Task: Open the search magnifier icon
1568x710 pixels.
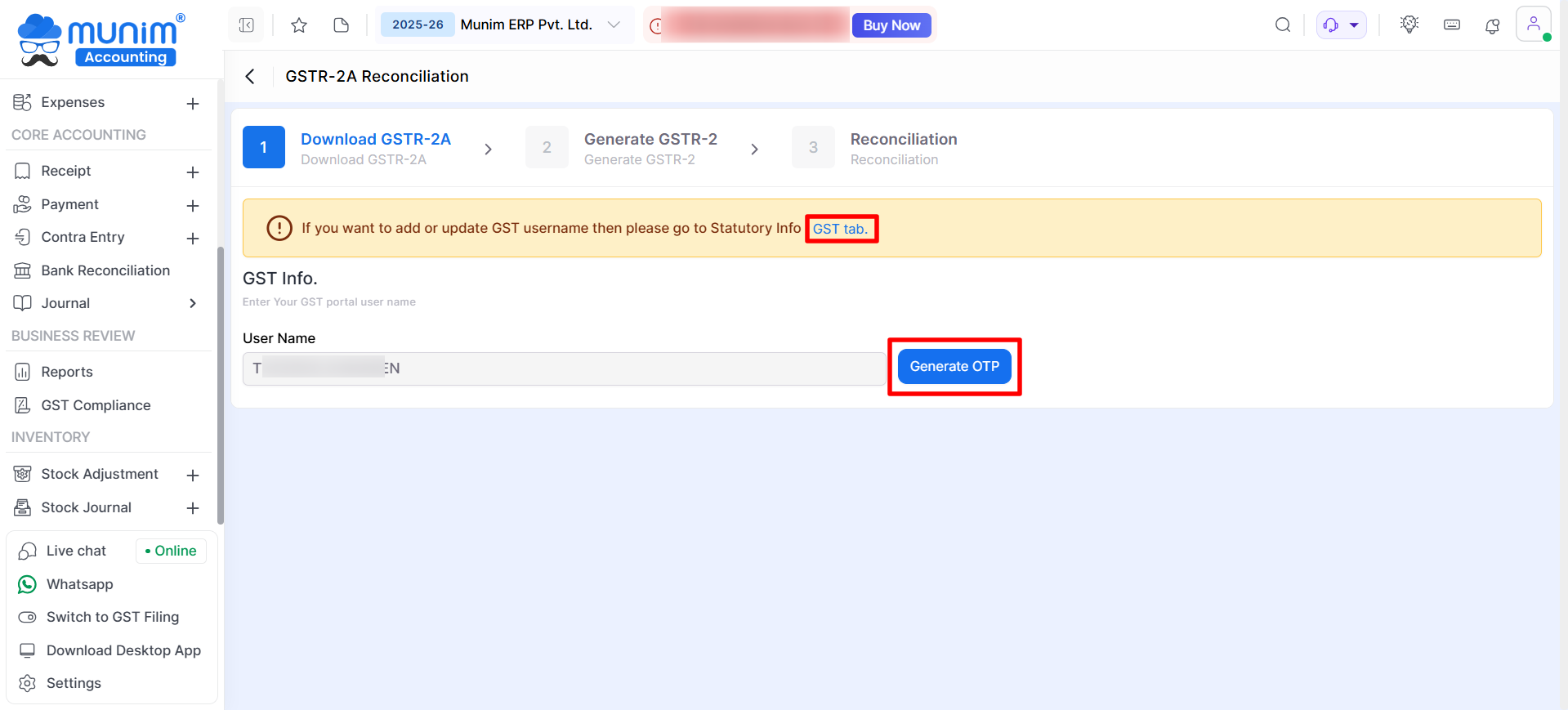Action: tap(1283, 25)
